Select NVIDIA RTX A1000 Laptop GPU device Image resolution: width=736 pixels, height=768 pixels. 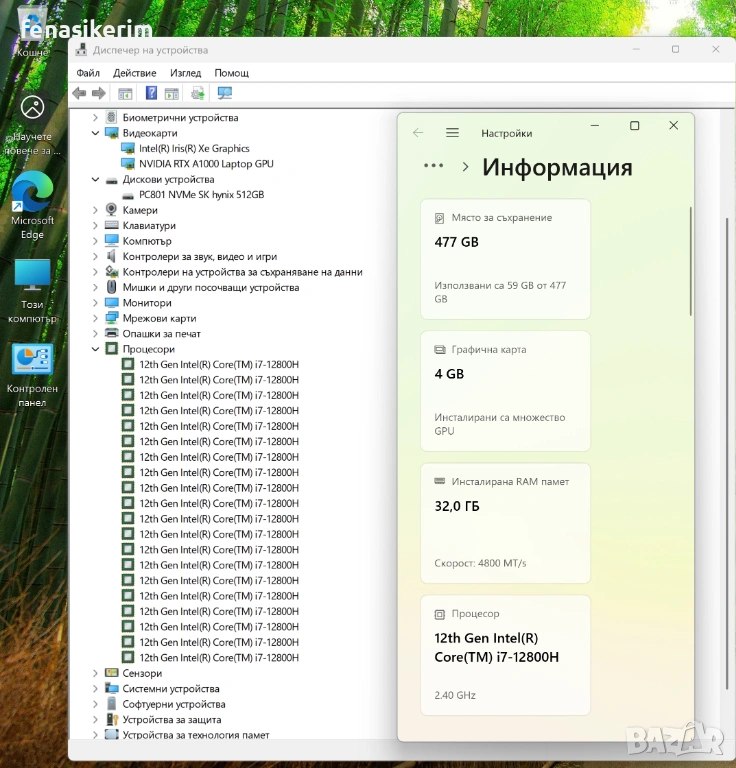206,164
